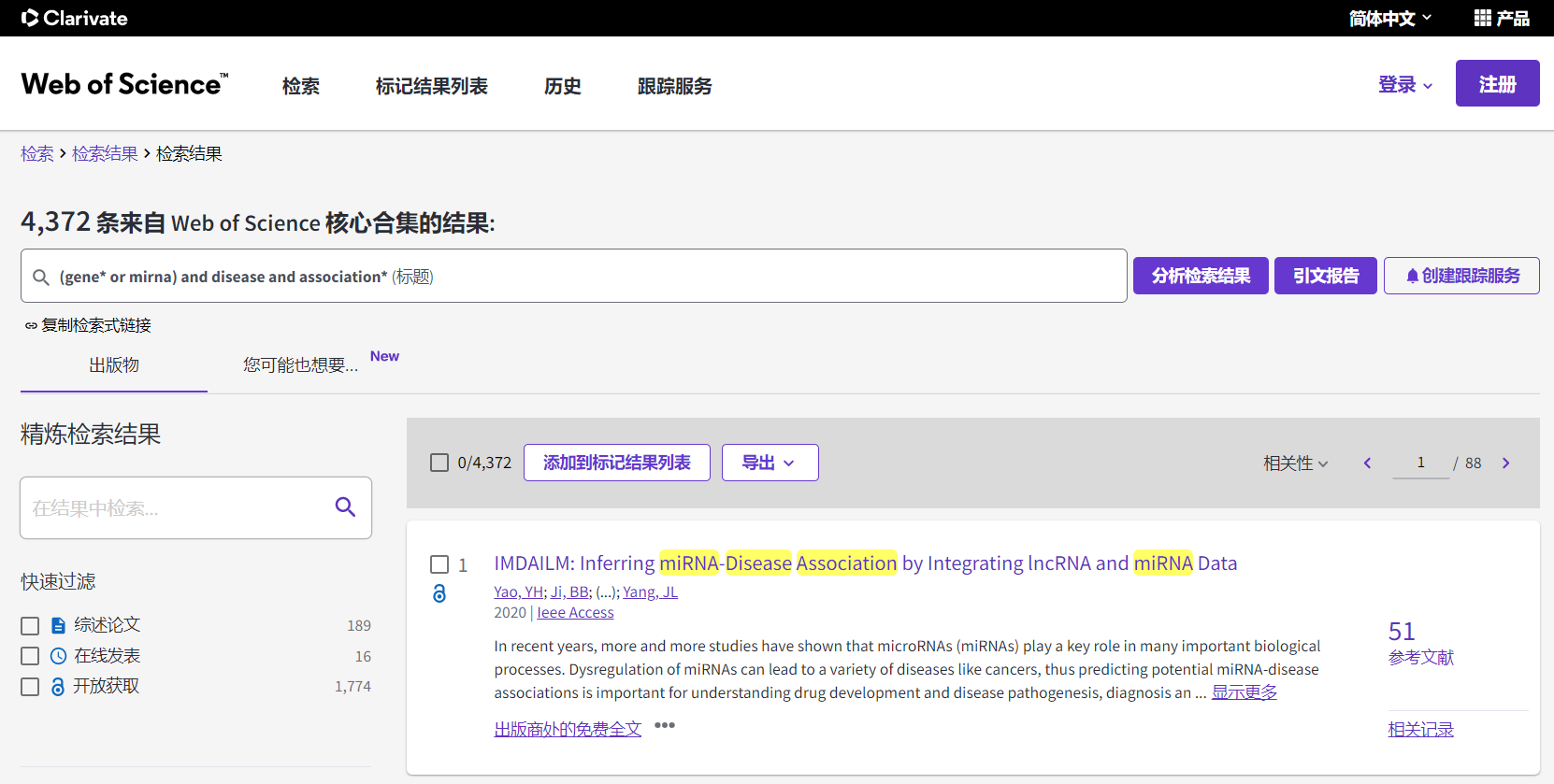The height and width of the screenshot is (784, 1554).
Task: Click the 开放获取 open access filter icon
Action: coord(58,687)
